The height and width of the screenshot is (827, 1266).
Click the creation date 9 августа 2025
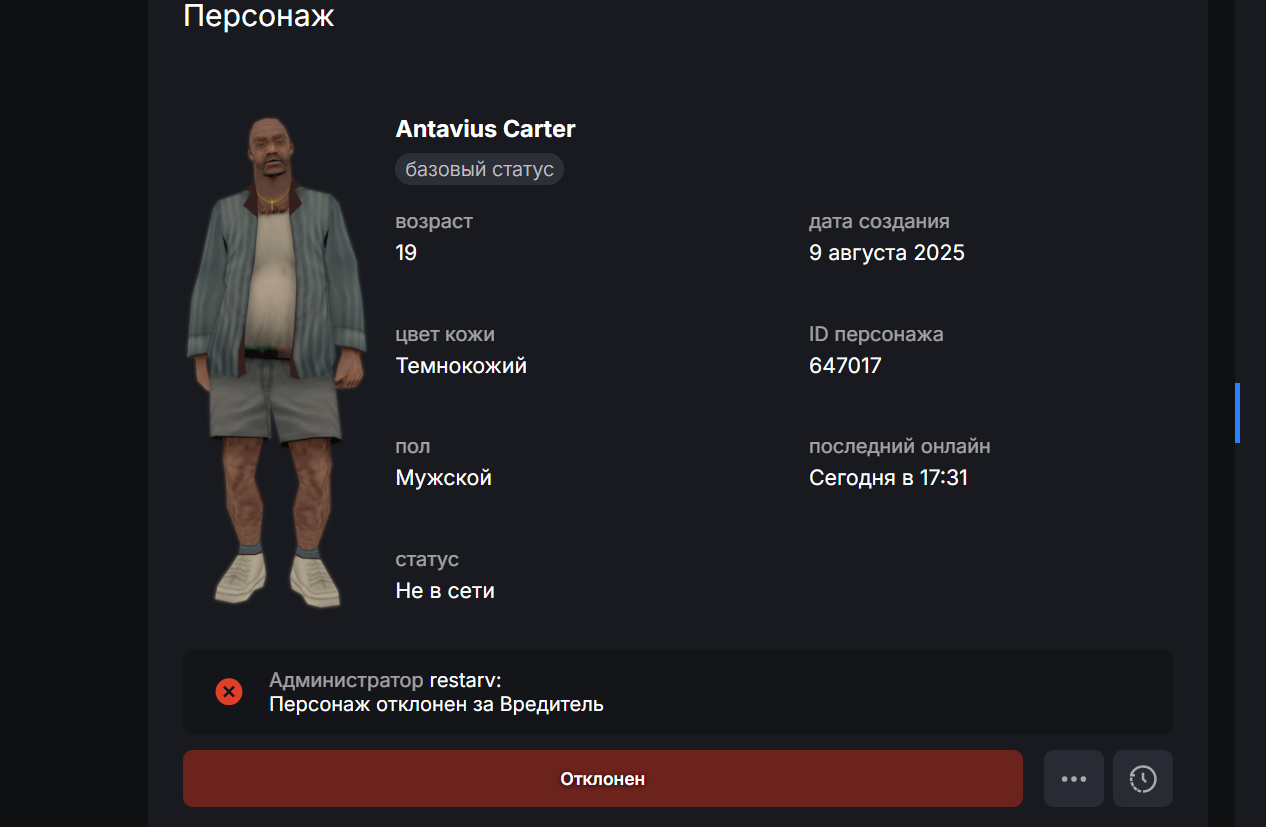[x=887, y=253]
